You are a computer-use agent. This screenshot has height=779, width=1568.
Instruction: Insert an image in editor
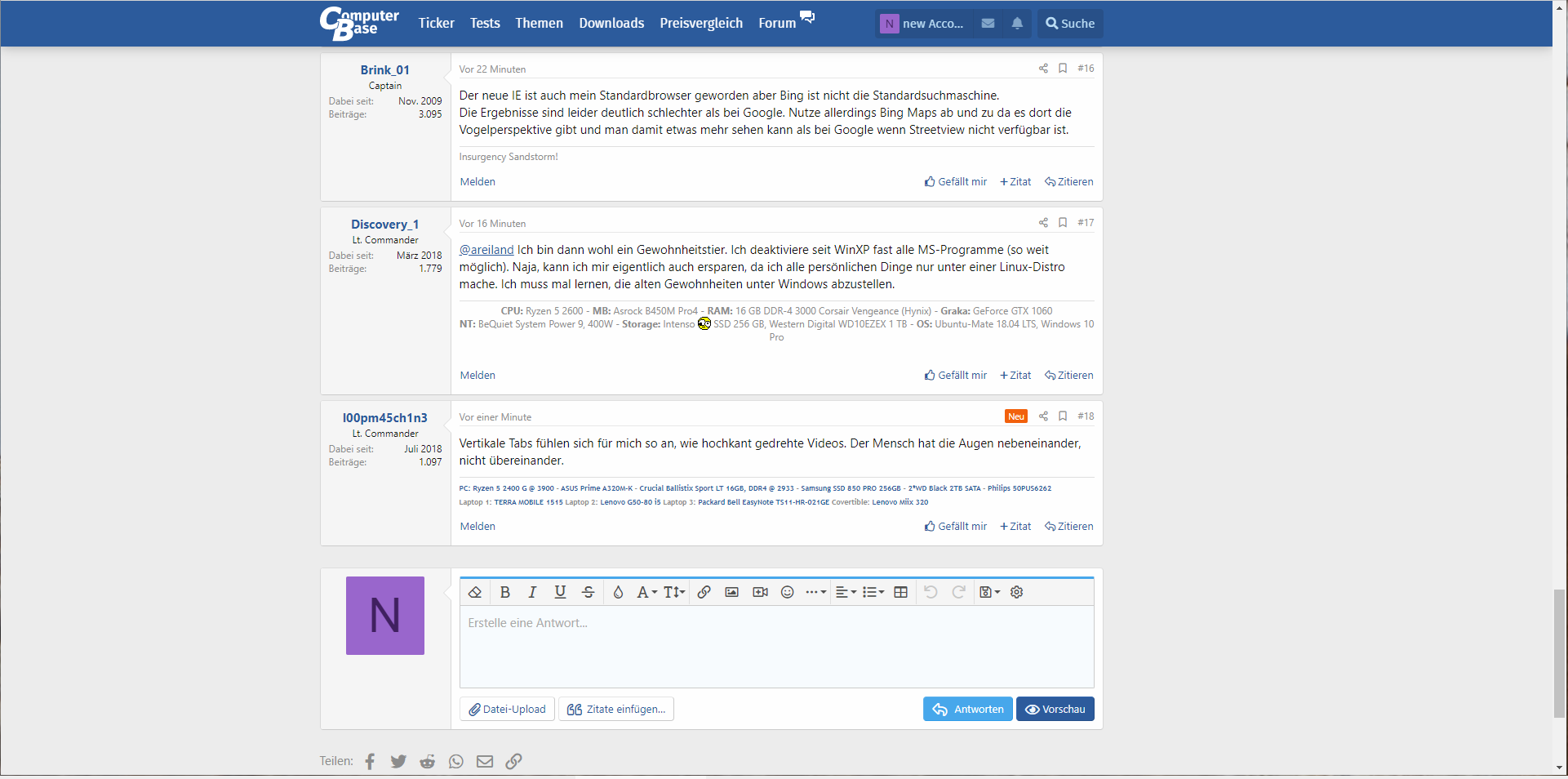(x=731, y=592)
